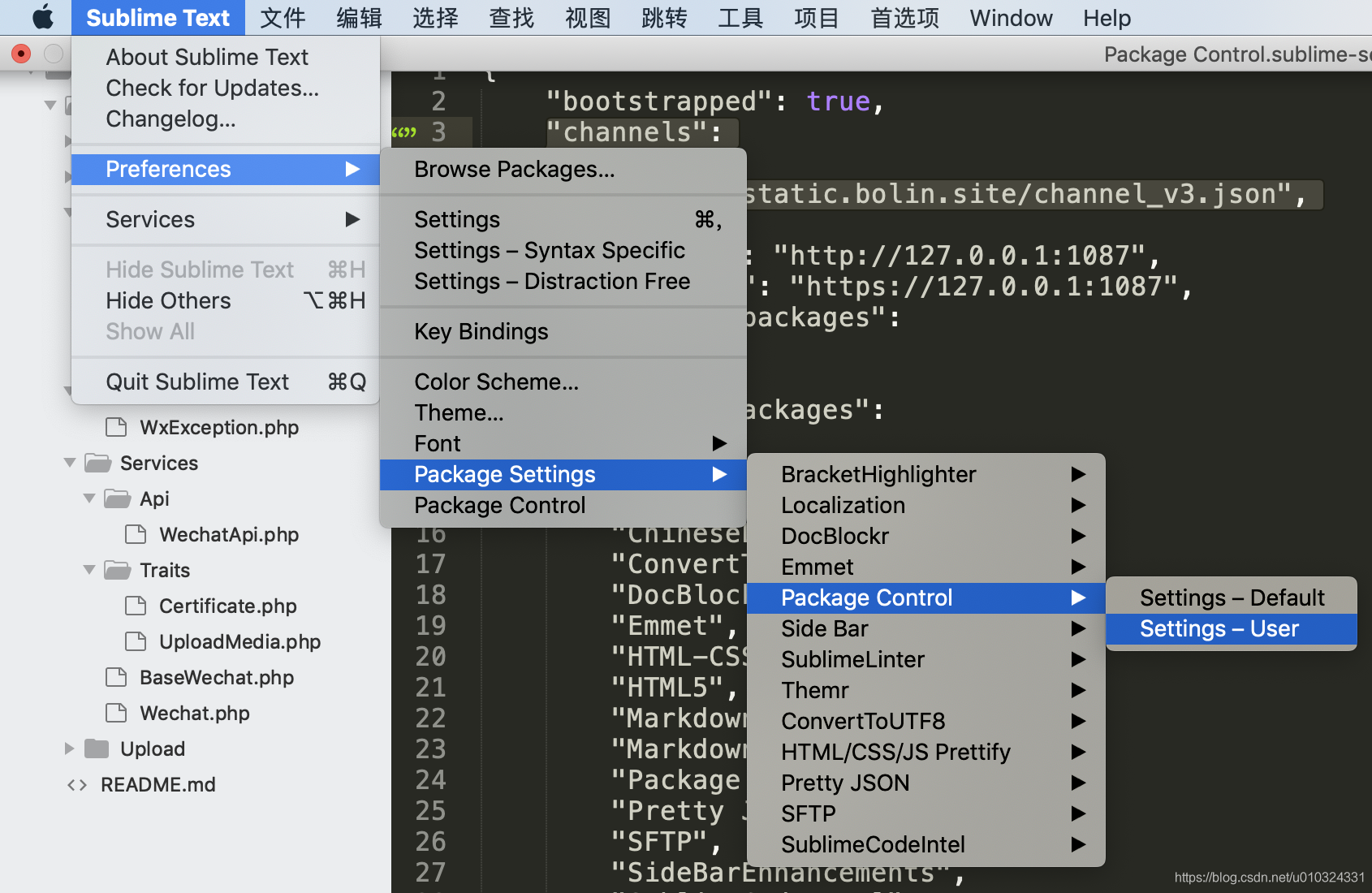Open ConvertToUTF8 package settings
1372x893 pixels.
926,721
